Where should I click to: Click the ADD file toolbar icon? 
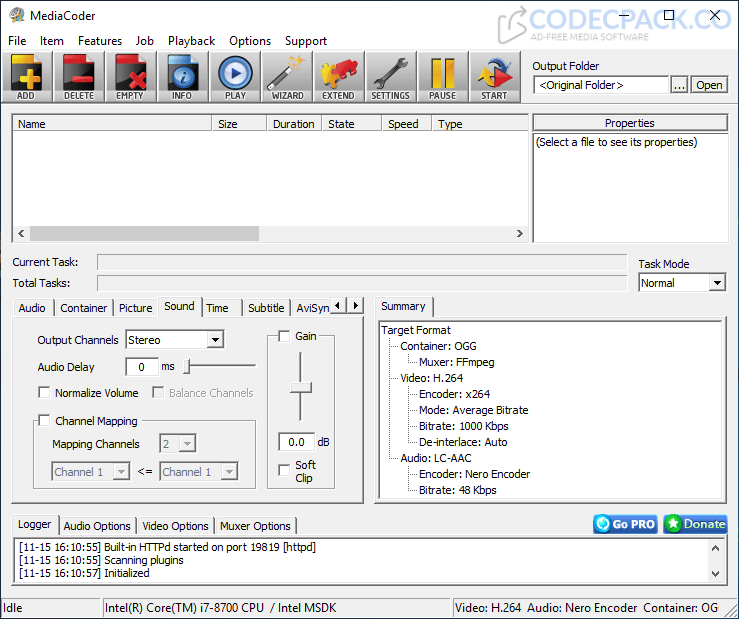point(26,77)
